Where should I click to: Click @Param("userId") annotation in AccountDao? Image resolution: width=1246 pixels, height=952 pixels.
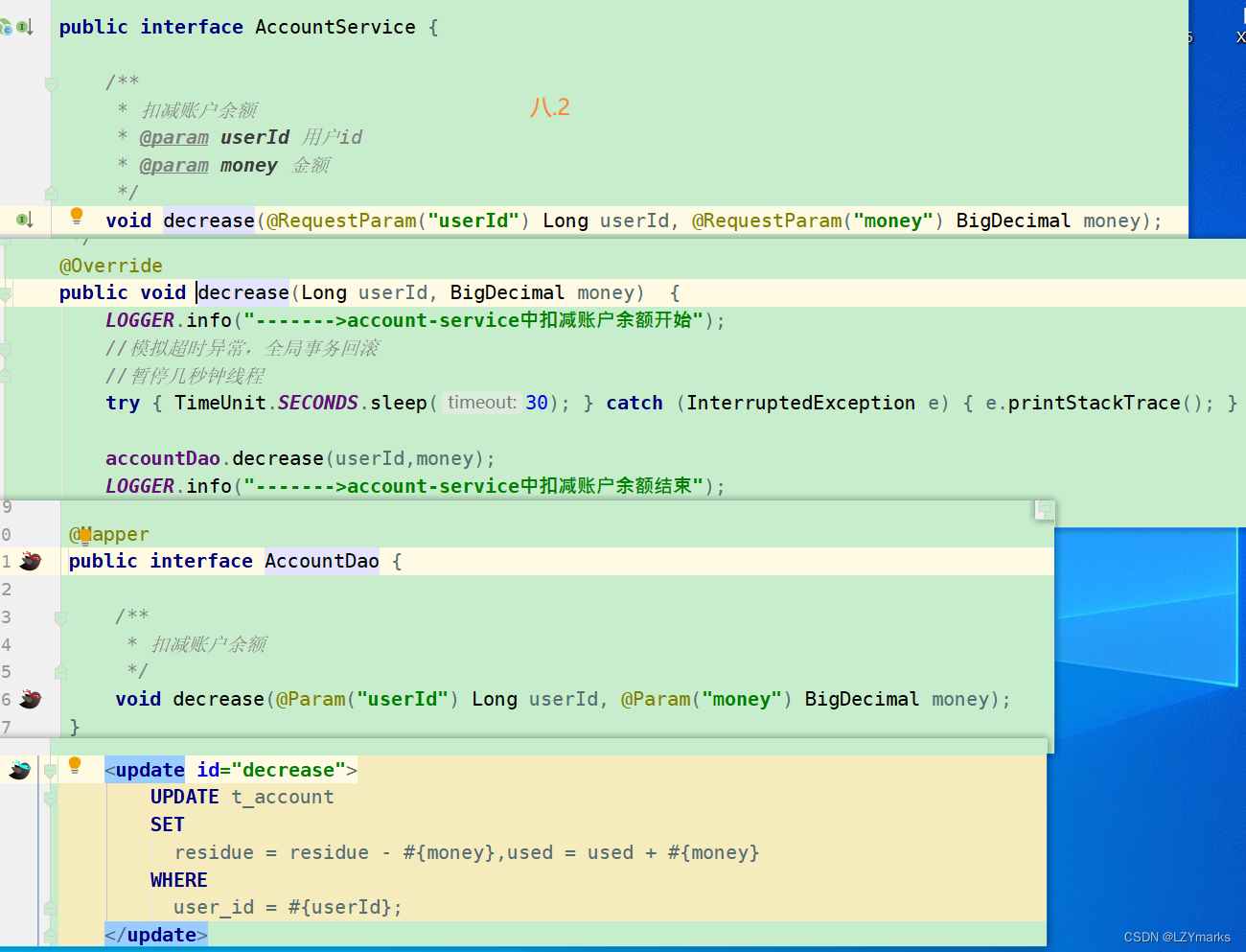(367, 699)
